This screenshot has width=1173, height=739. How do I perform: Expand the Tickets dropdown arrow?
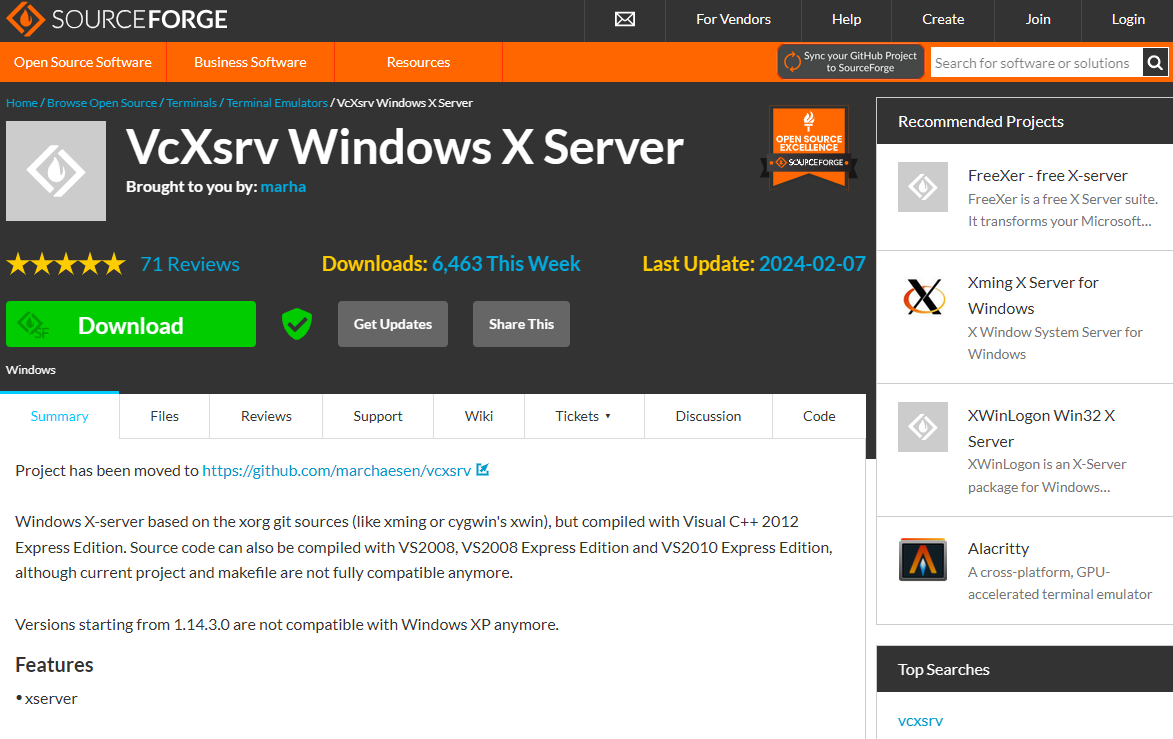click(607, 416)
